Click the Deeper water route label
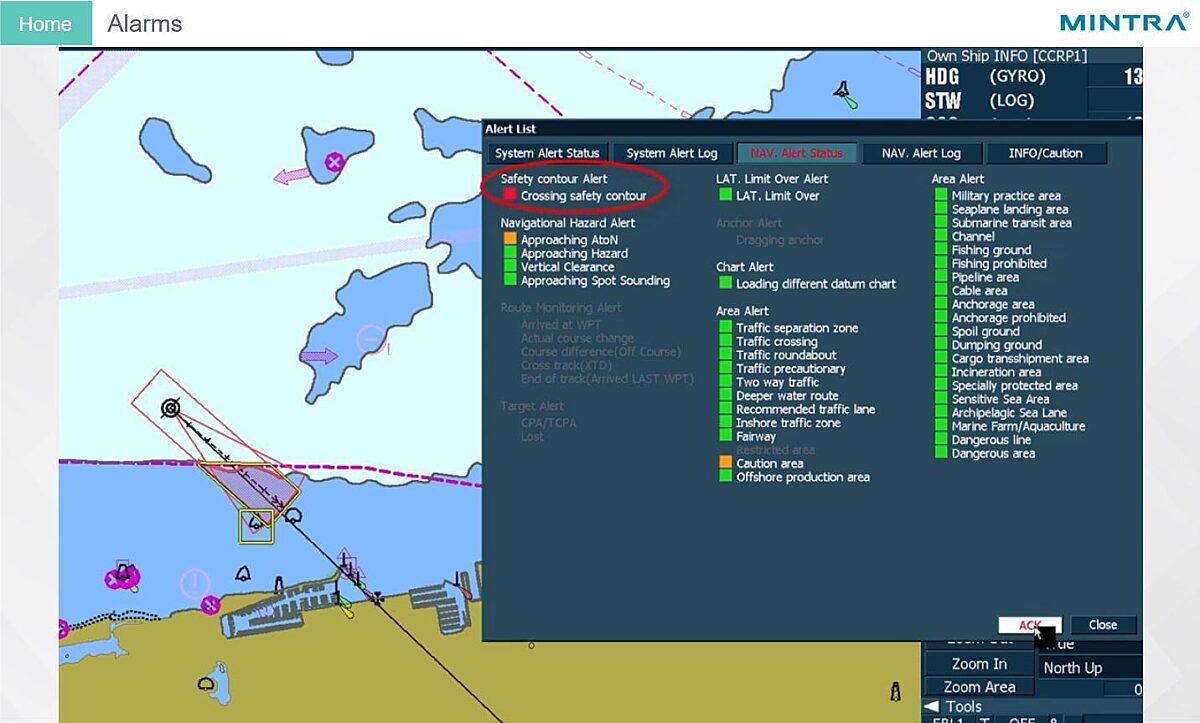The image size is (1200, 723). tap(787, 396)
